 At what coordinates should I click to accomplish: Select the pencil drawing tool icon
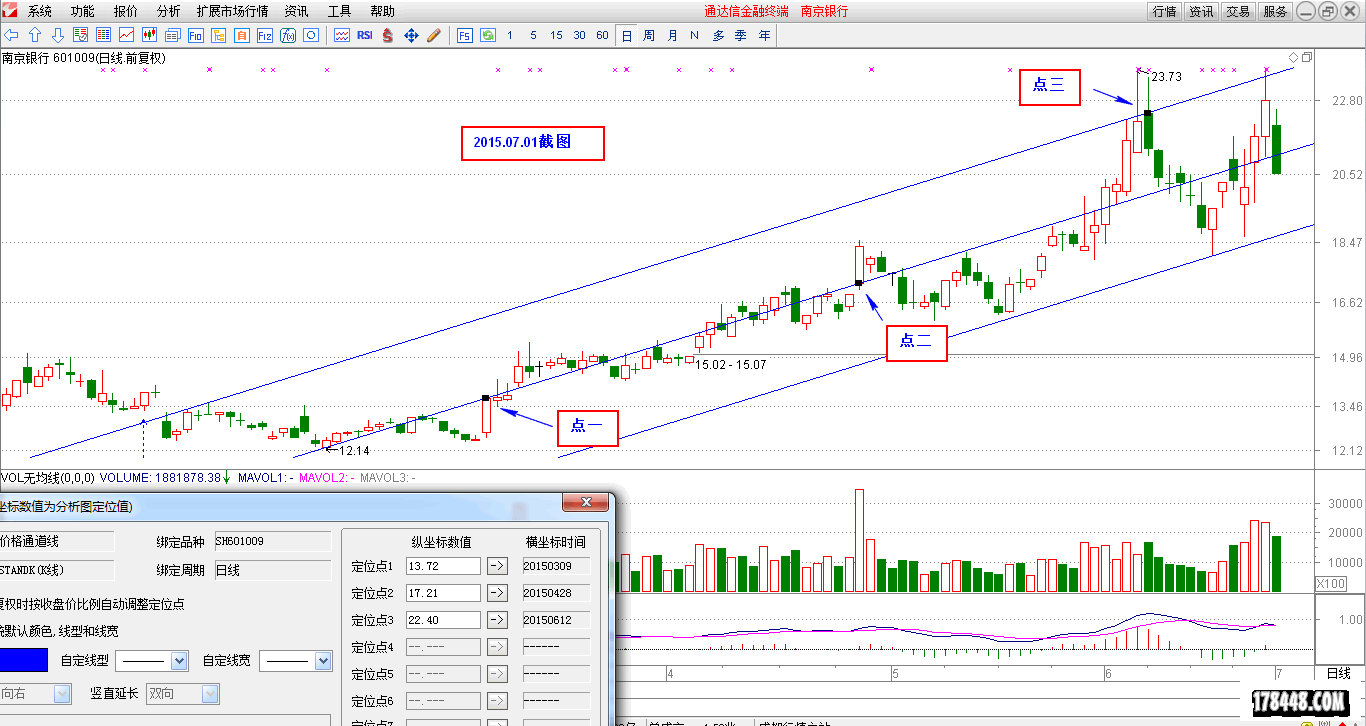(x=434, y=35)
